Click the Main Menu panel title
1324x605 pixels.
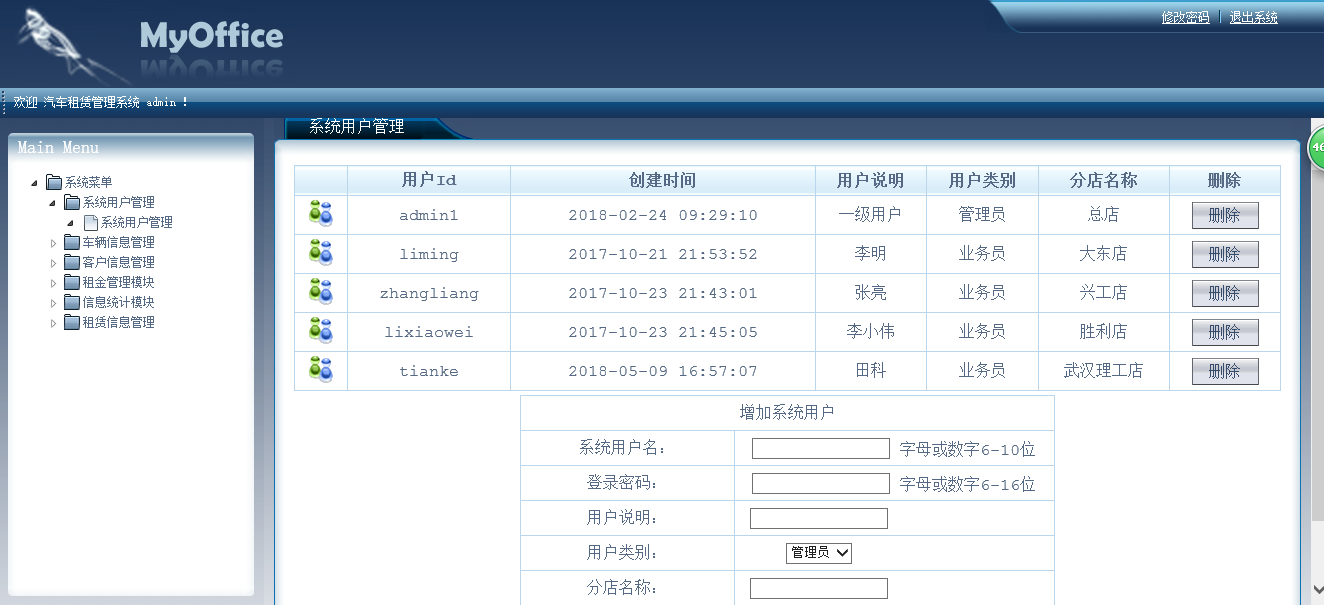tap(58, 147)
